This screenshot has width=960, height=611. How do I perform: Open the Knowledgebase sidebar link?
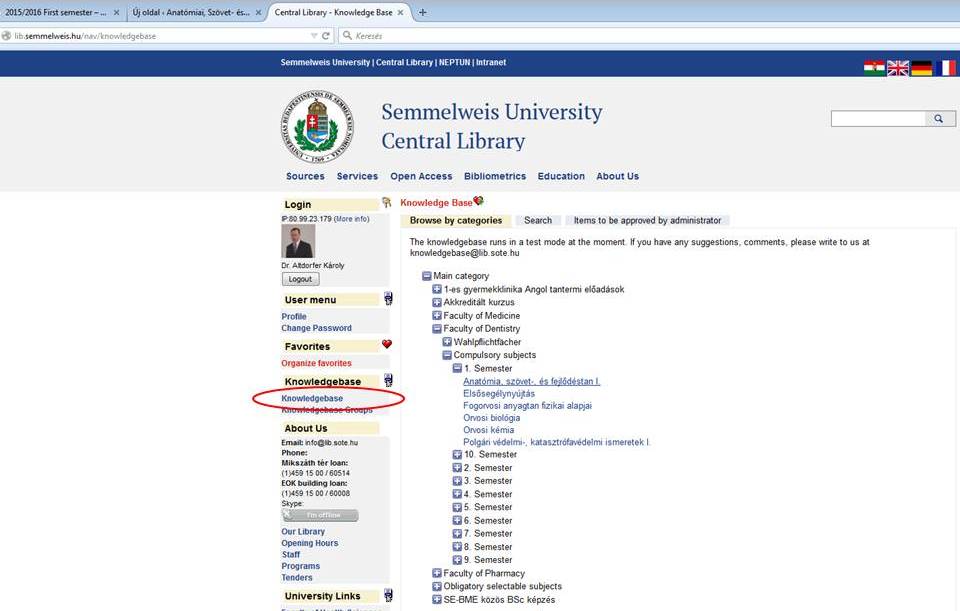(312, 398)
